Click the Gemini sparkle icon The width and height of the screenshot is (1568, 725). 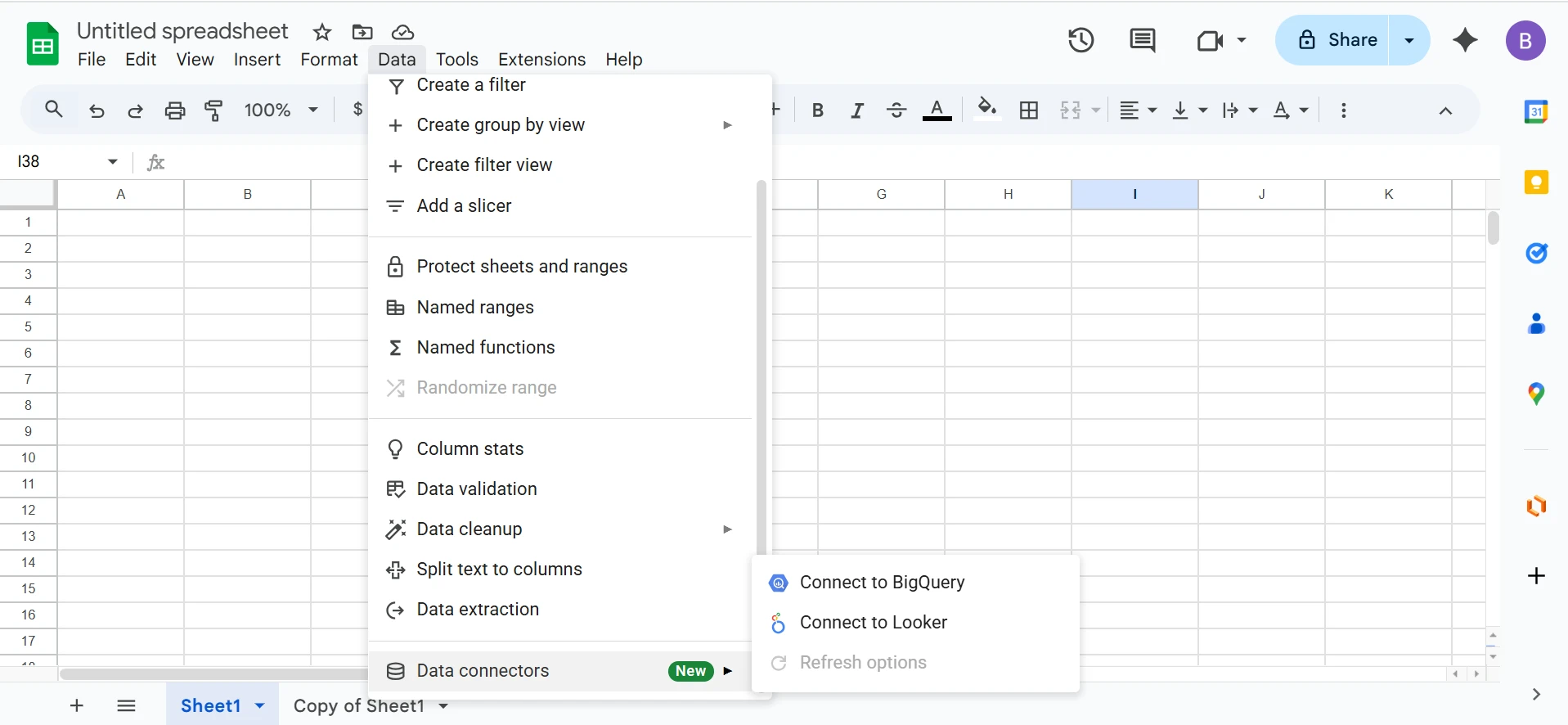point(1465,40)
